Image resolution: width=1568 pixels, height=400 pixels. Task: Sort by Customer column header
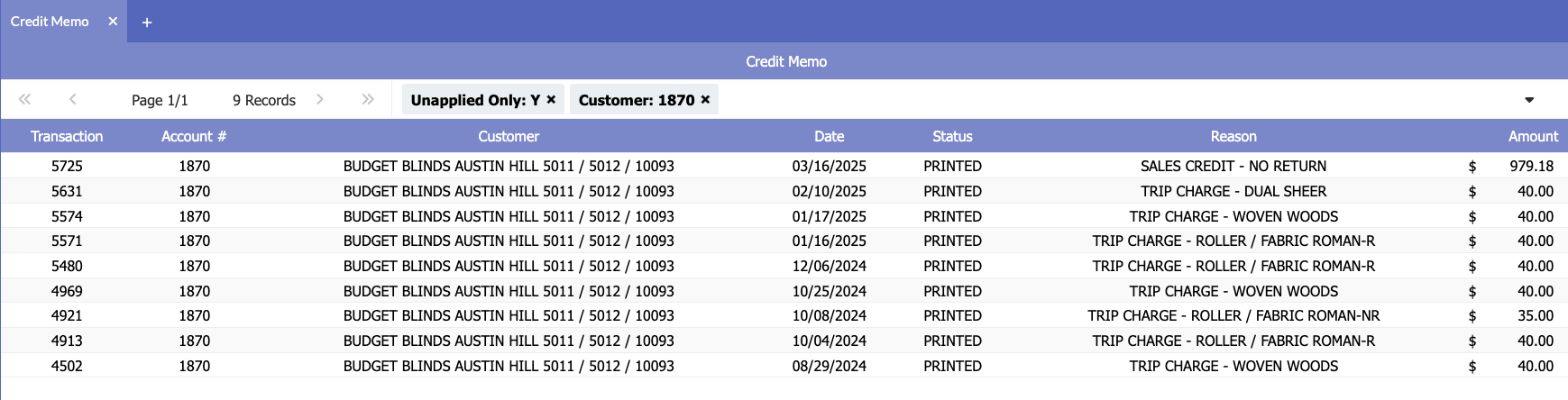pyautogui.click(x=509, y=136)
